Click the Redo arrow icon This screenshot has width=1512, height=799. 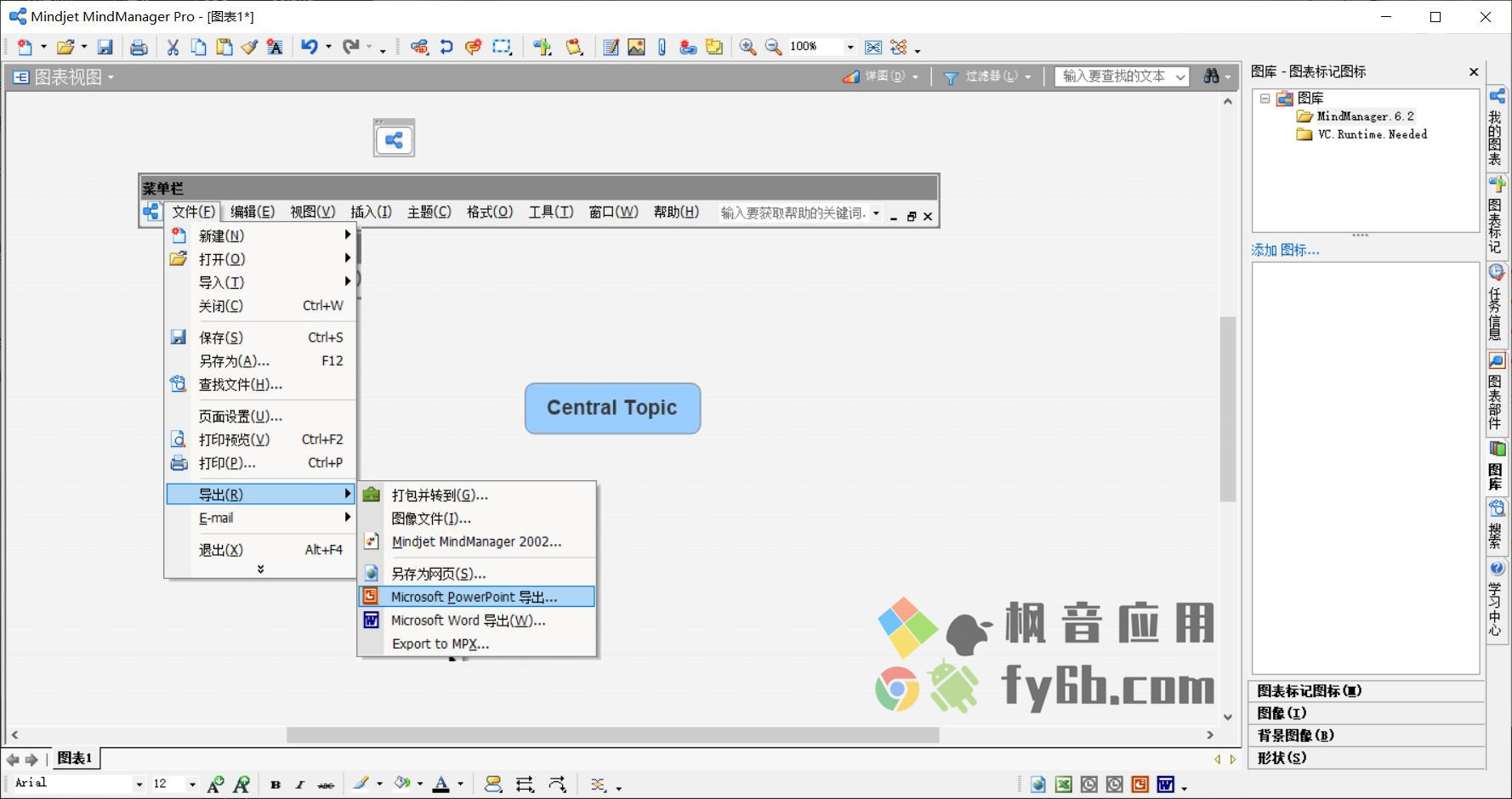350,47
